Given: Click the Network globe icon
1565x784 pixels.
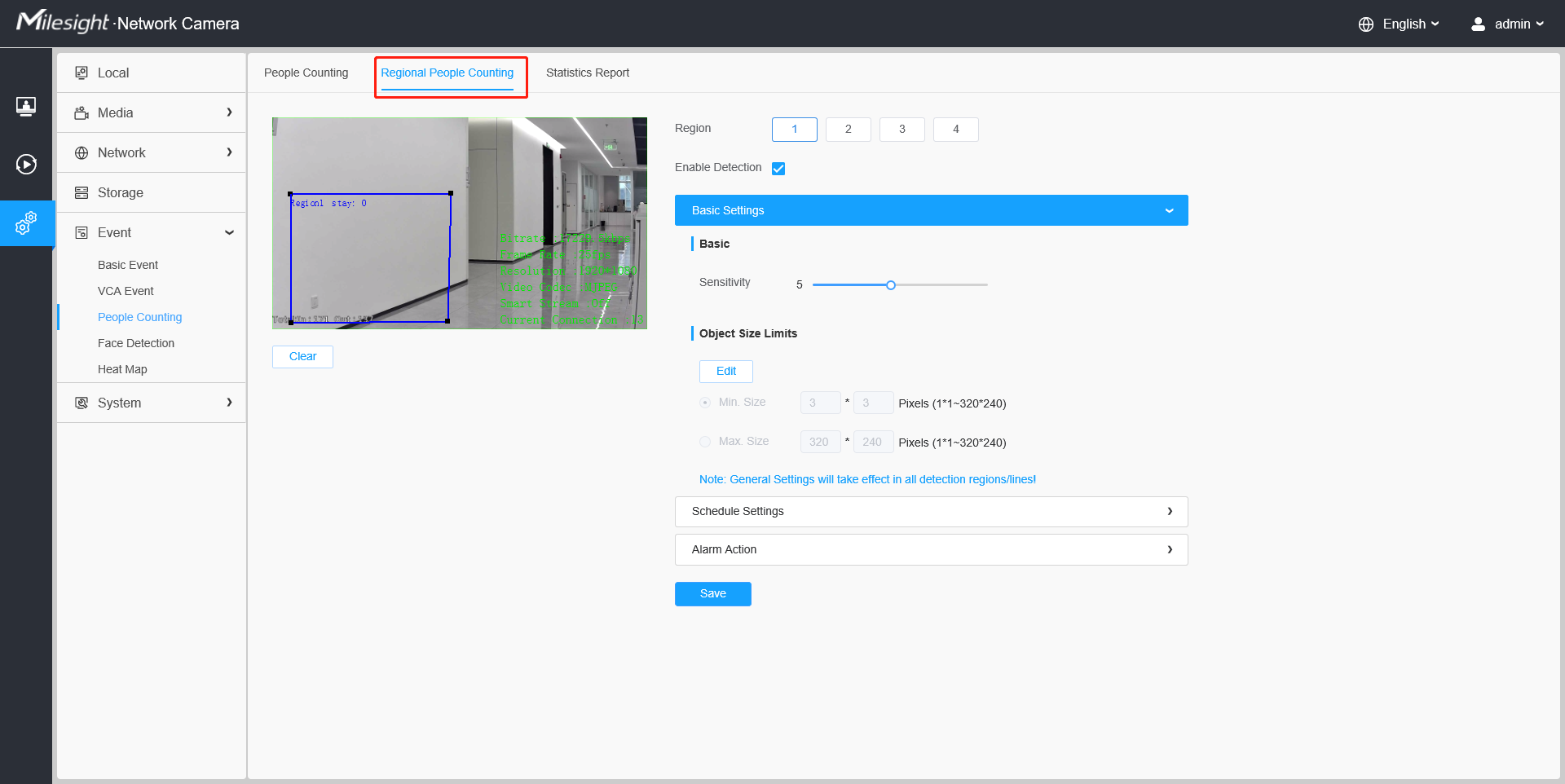Looking at the screenshot, I should [82, 152].
